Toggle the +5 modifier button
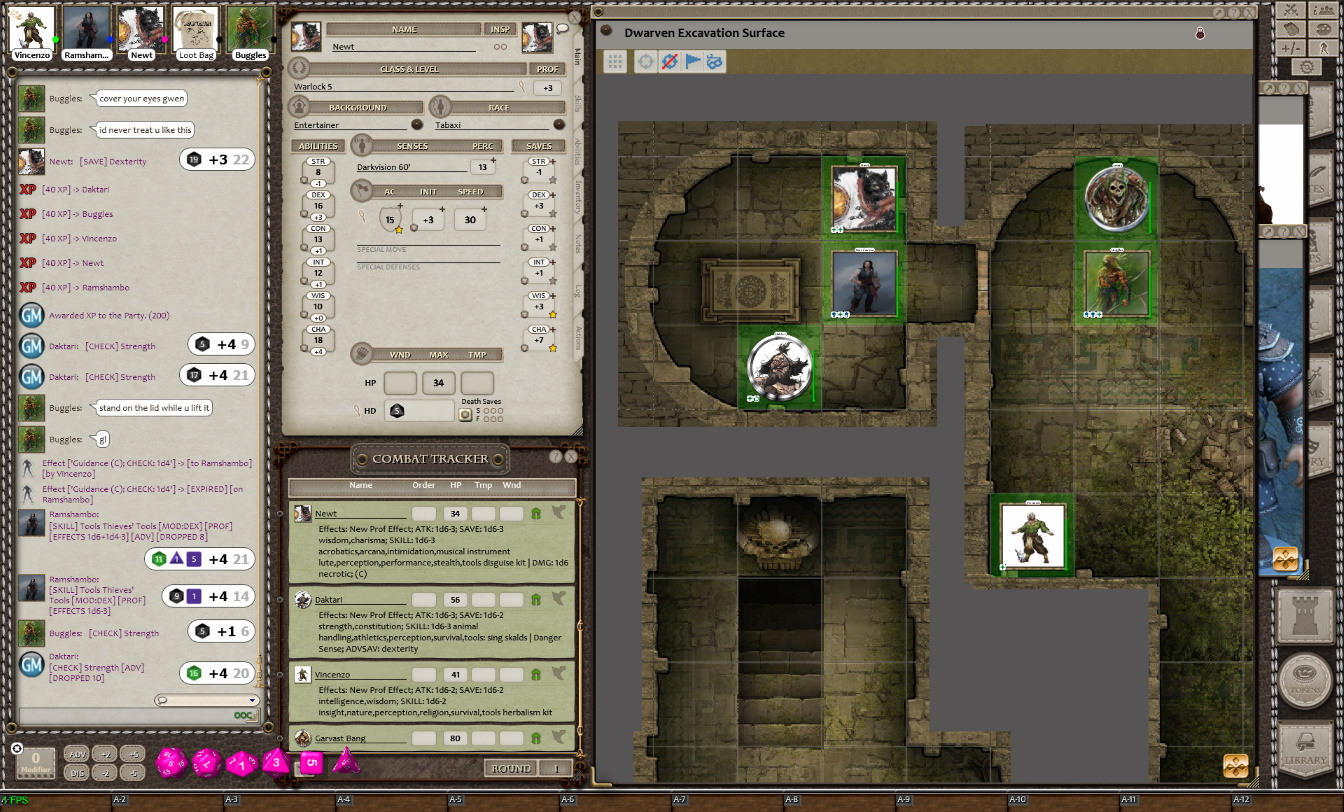This screenshot has height=812, width=1344. [x=132, y=754]
